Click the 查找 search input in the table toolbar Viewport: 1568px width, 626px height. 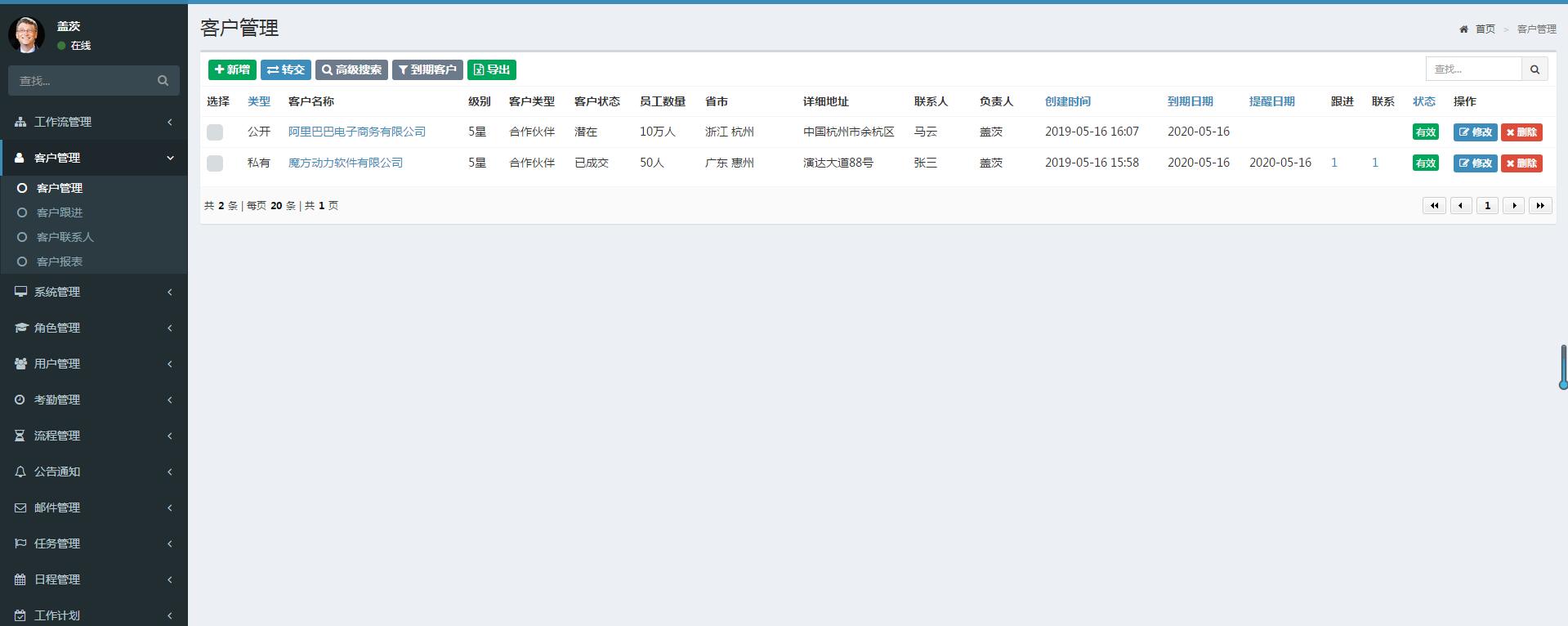[x=1473, y=69]
